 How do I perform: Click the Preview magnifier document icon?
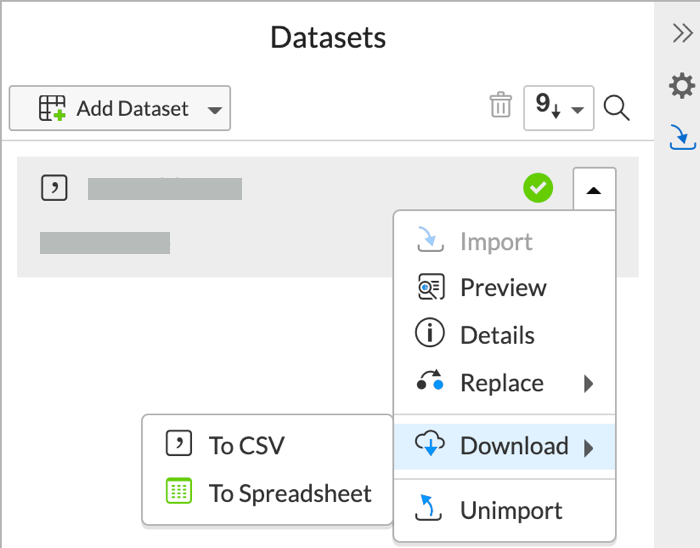point(430,287)
